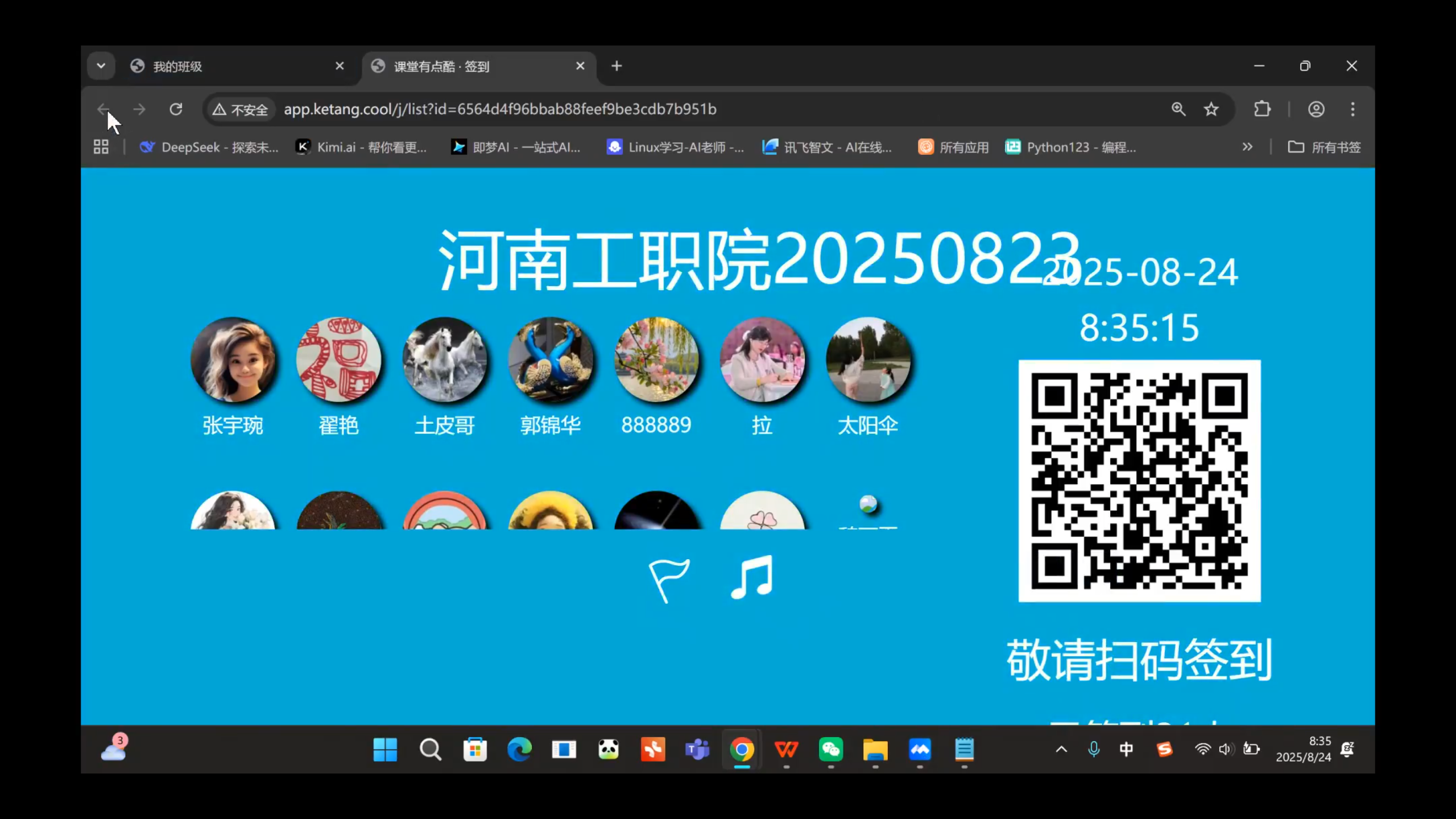Viewport: 1456px width, 819px height.
Task: Open the apps grid in bookmarks bar
Action: [x=101, y=147]
